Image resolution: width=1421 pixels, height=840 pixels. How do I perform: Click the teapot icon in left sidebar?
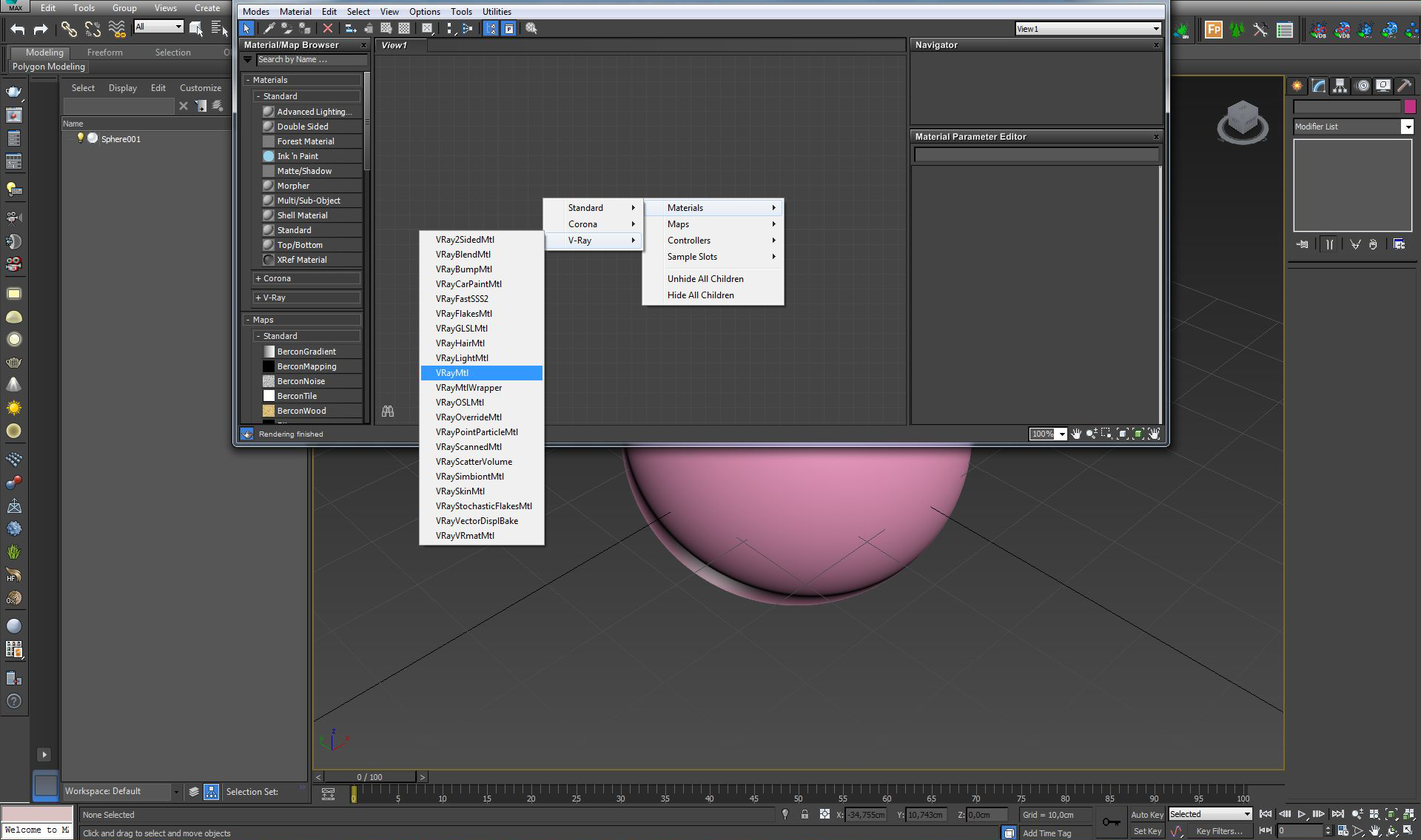pos(13,92)
